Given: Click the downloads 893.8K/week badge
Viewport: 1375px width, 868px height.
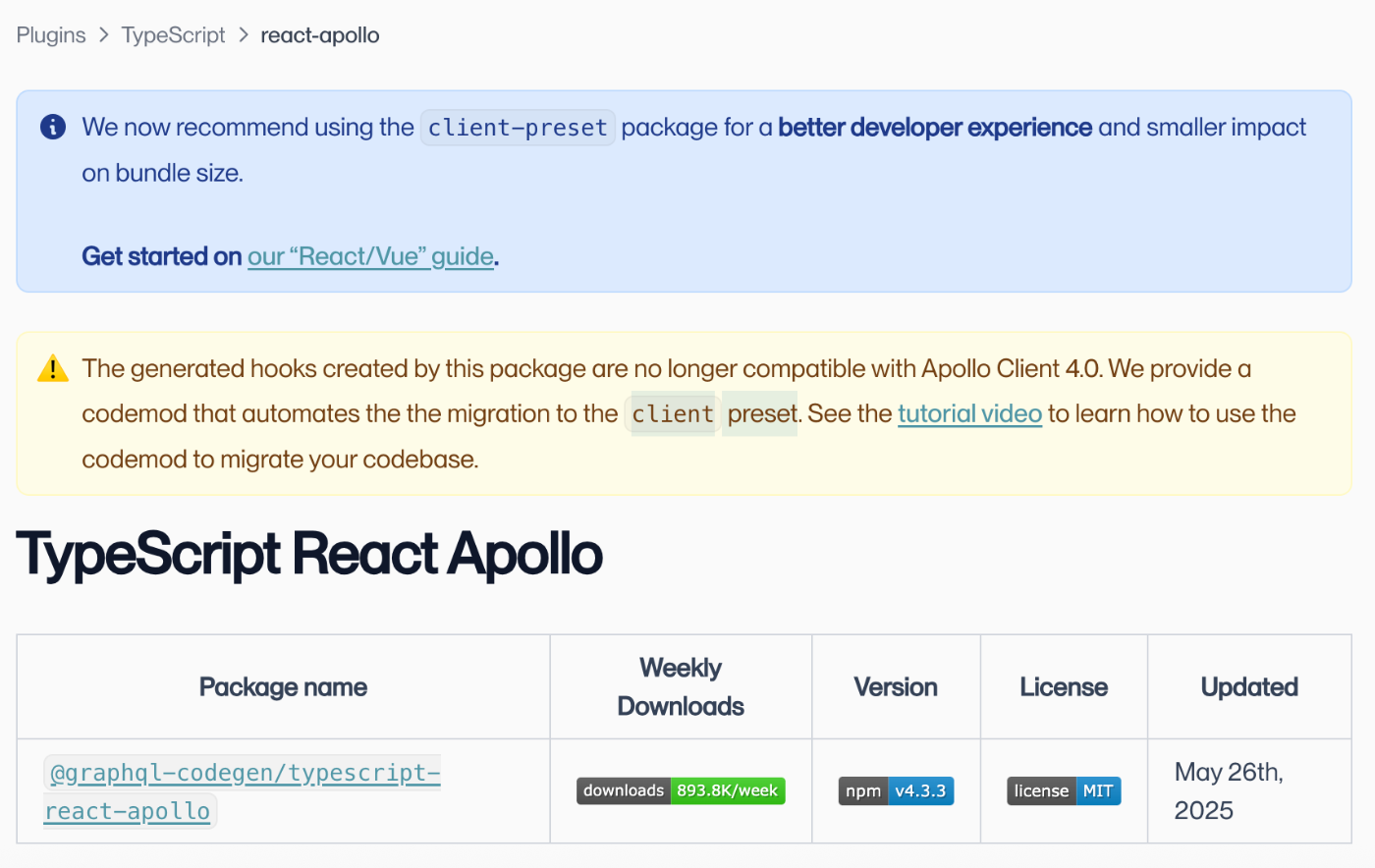Looking at the screenshot, I should point(681,790).
